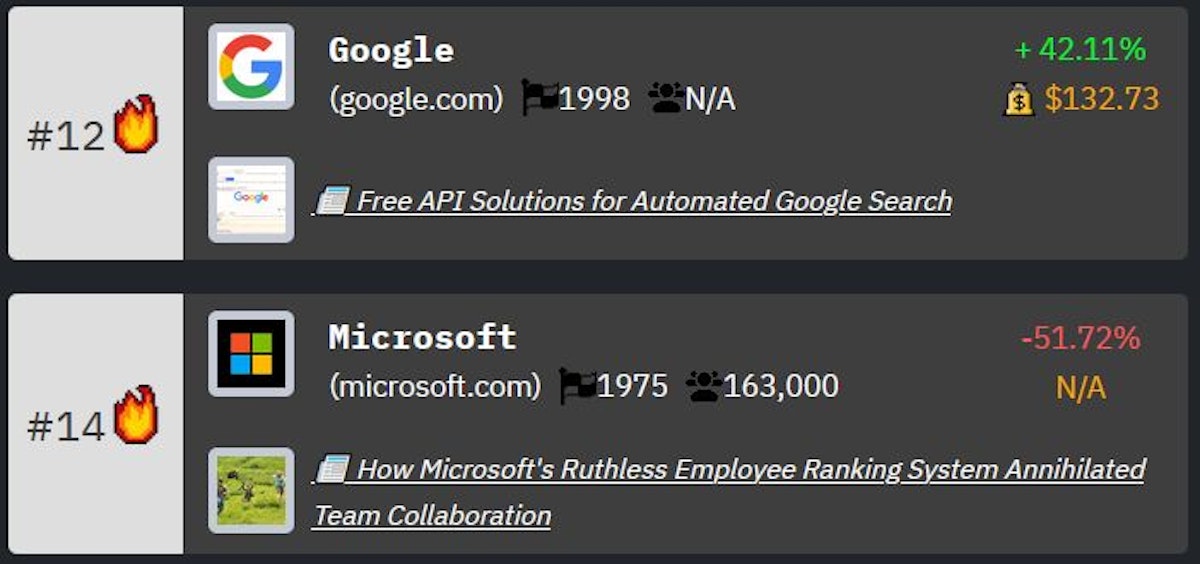Viewport: 1200px width, 564px height.
Task: Visit the google.com domain link
Action: click(416, 99)
